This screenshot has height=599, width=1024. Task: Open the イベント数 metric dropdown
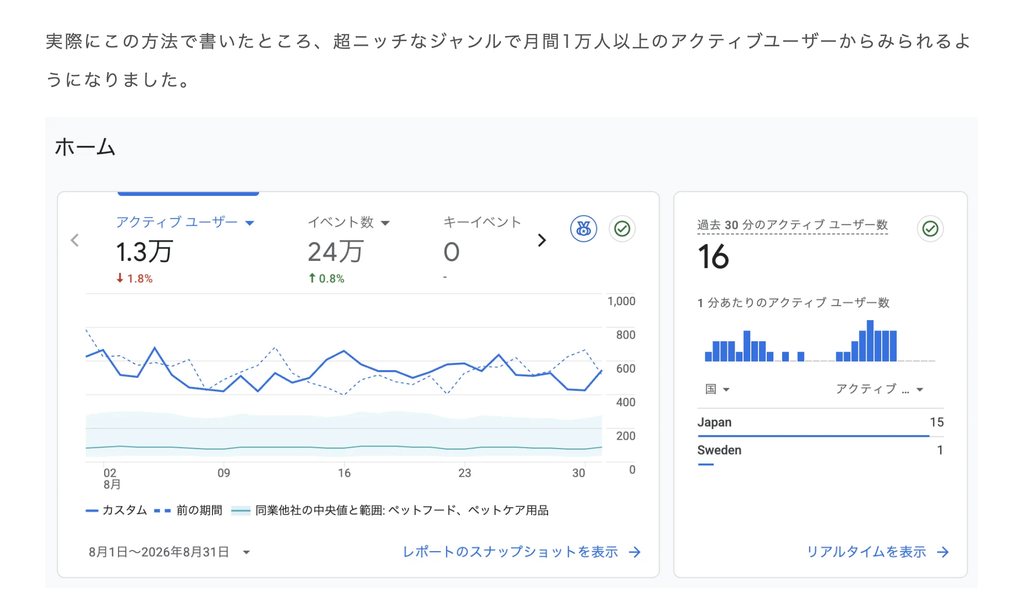349,223
